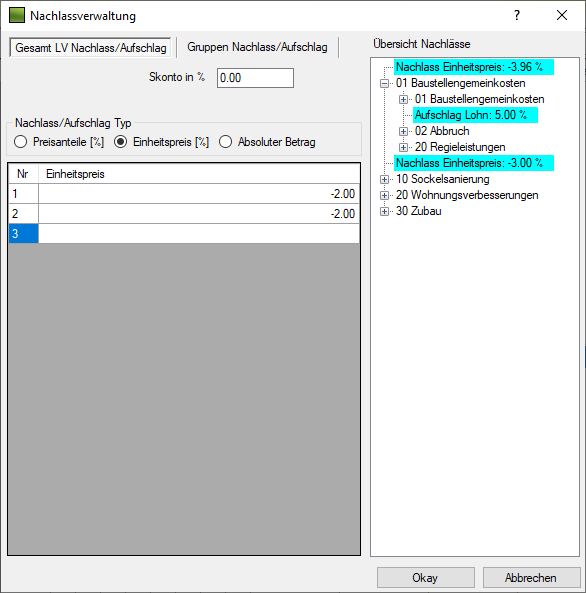Open the help question mark button
The height and width of the screenshot is (593, 586).
click(517, 16)
